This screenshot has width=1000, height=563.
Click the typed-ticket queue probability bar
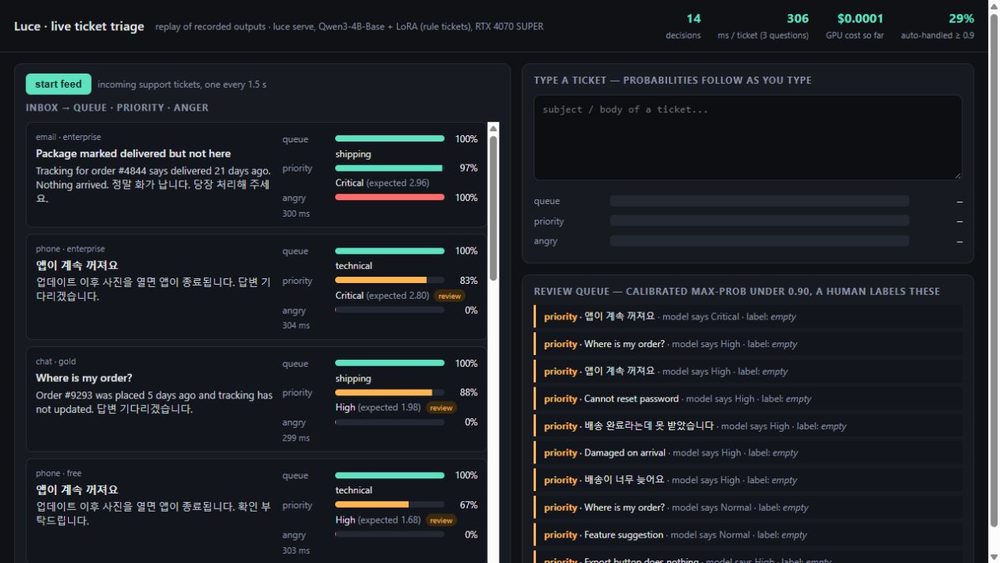click(760, 201)
